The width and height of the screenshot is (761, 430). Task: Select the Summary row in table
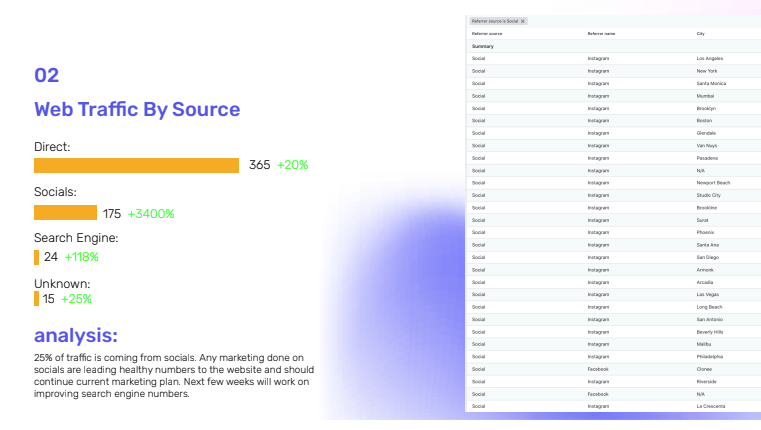point(483,46)
